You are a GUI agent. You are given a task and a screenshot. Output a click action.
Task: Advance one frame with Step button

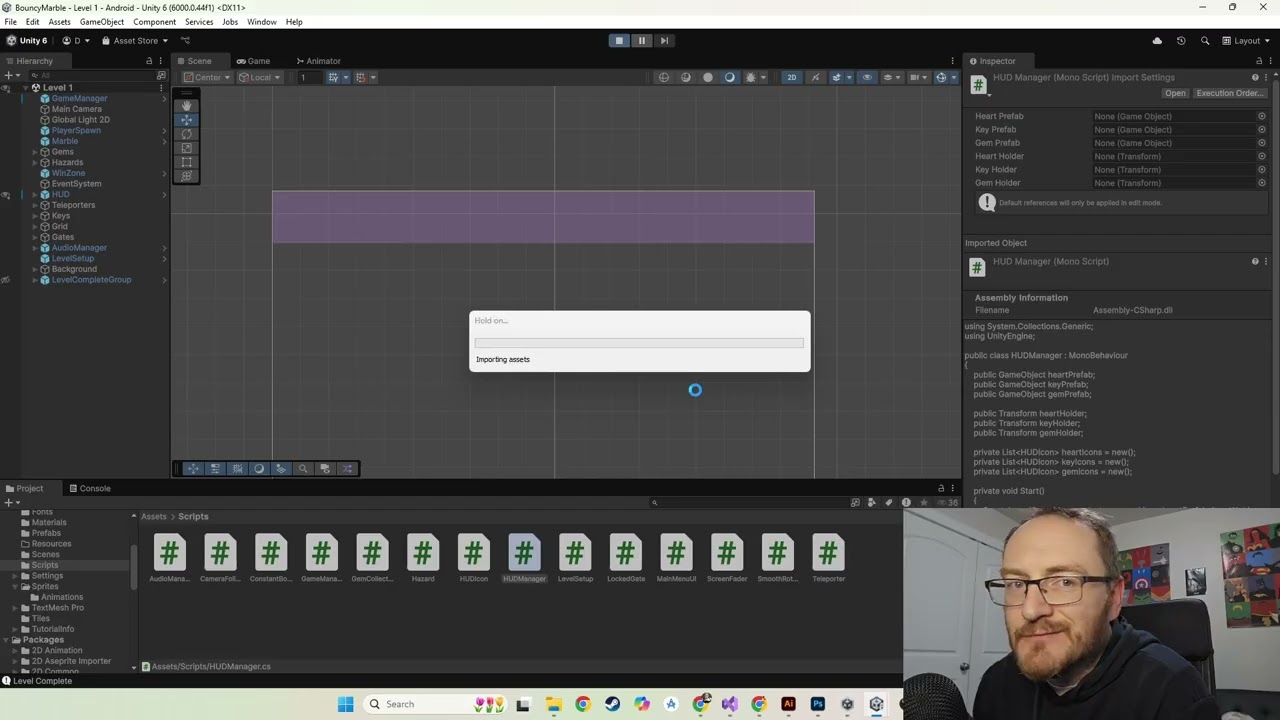point(663,41)
